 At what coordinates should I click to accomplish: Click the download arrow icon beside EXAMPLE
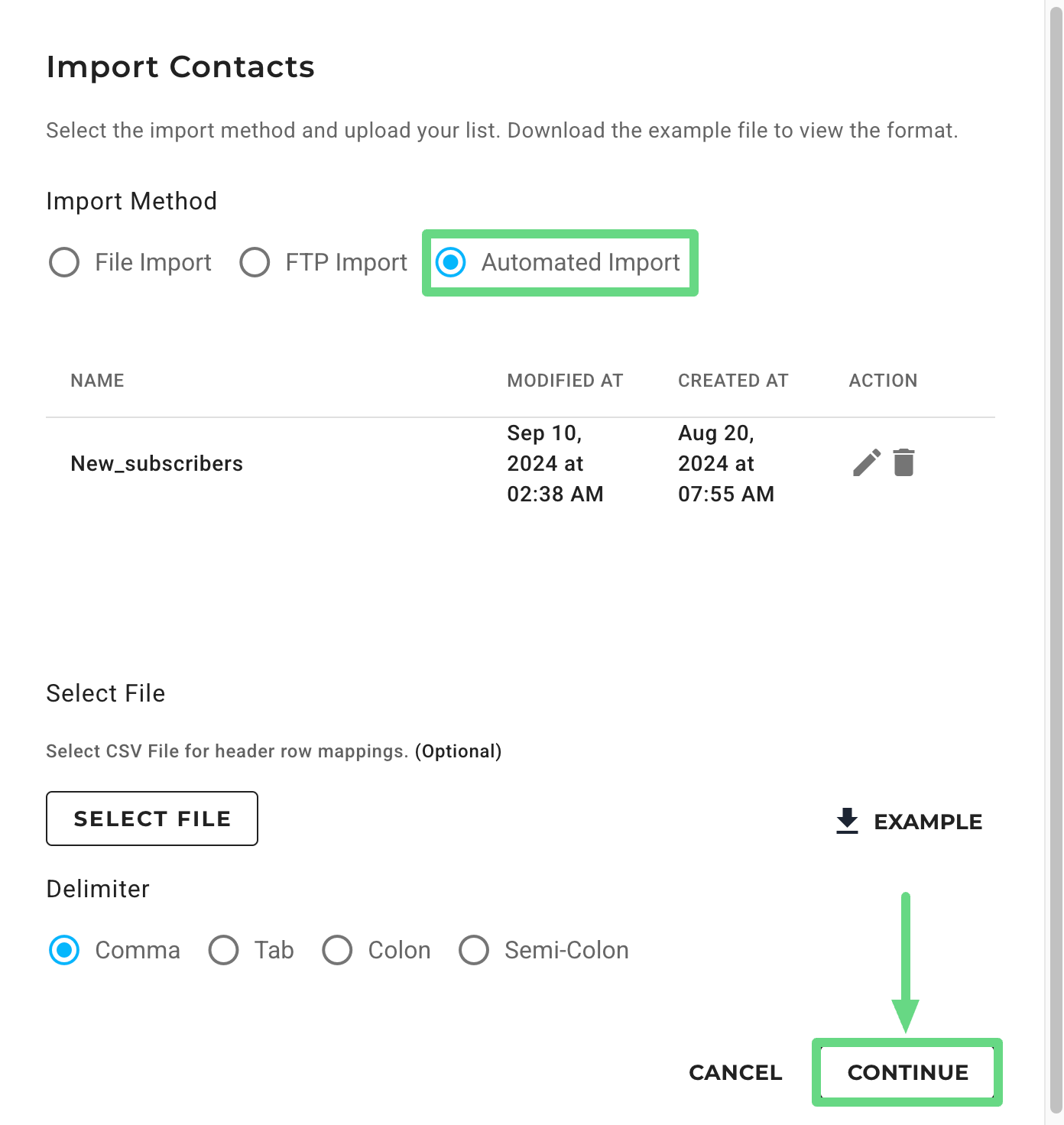coord(847,821)
